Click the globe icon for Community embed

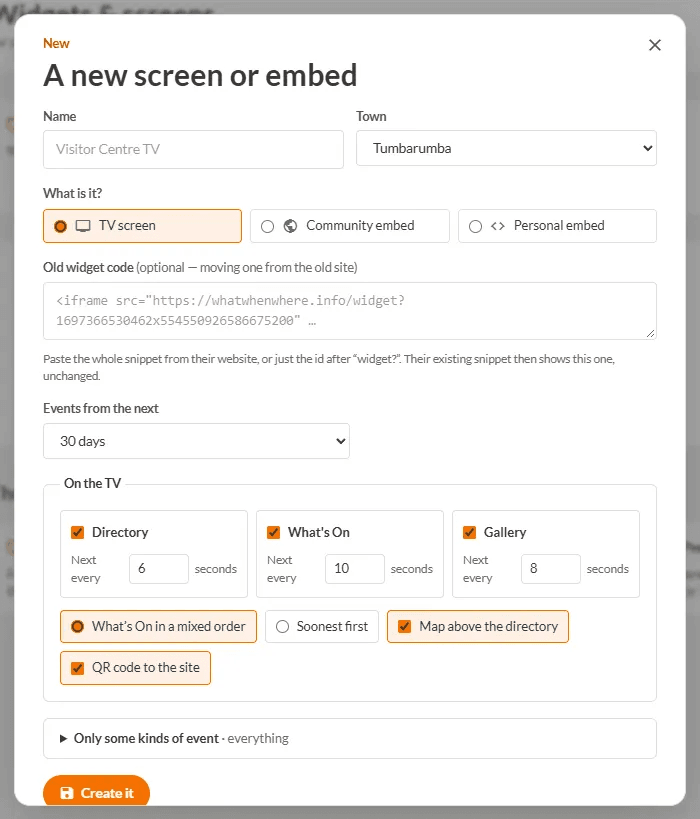[290, 226]
